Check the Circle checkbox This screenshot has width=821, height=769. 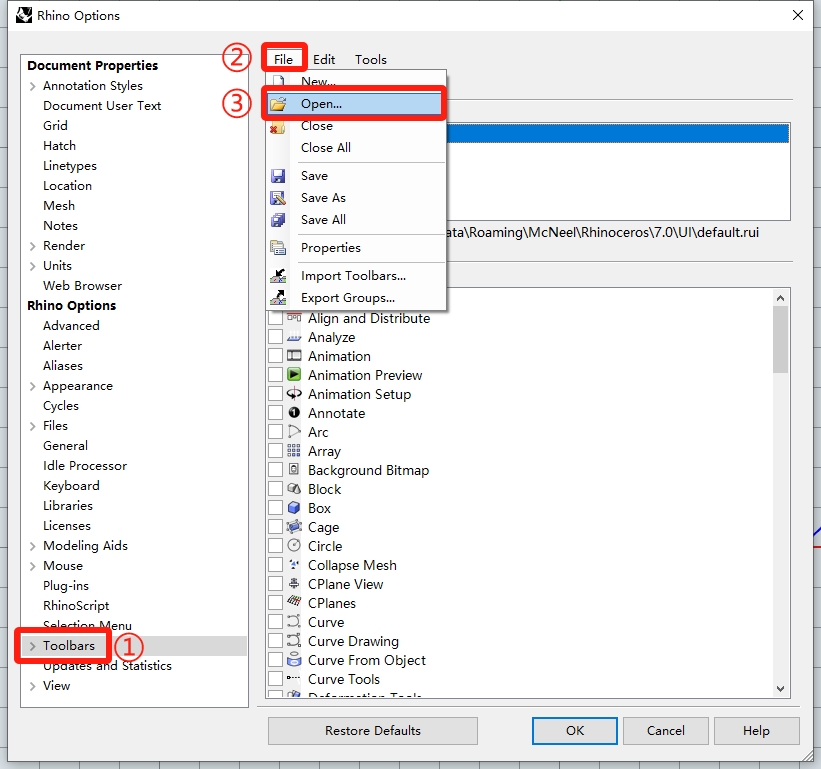pos(275,546)
